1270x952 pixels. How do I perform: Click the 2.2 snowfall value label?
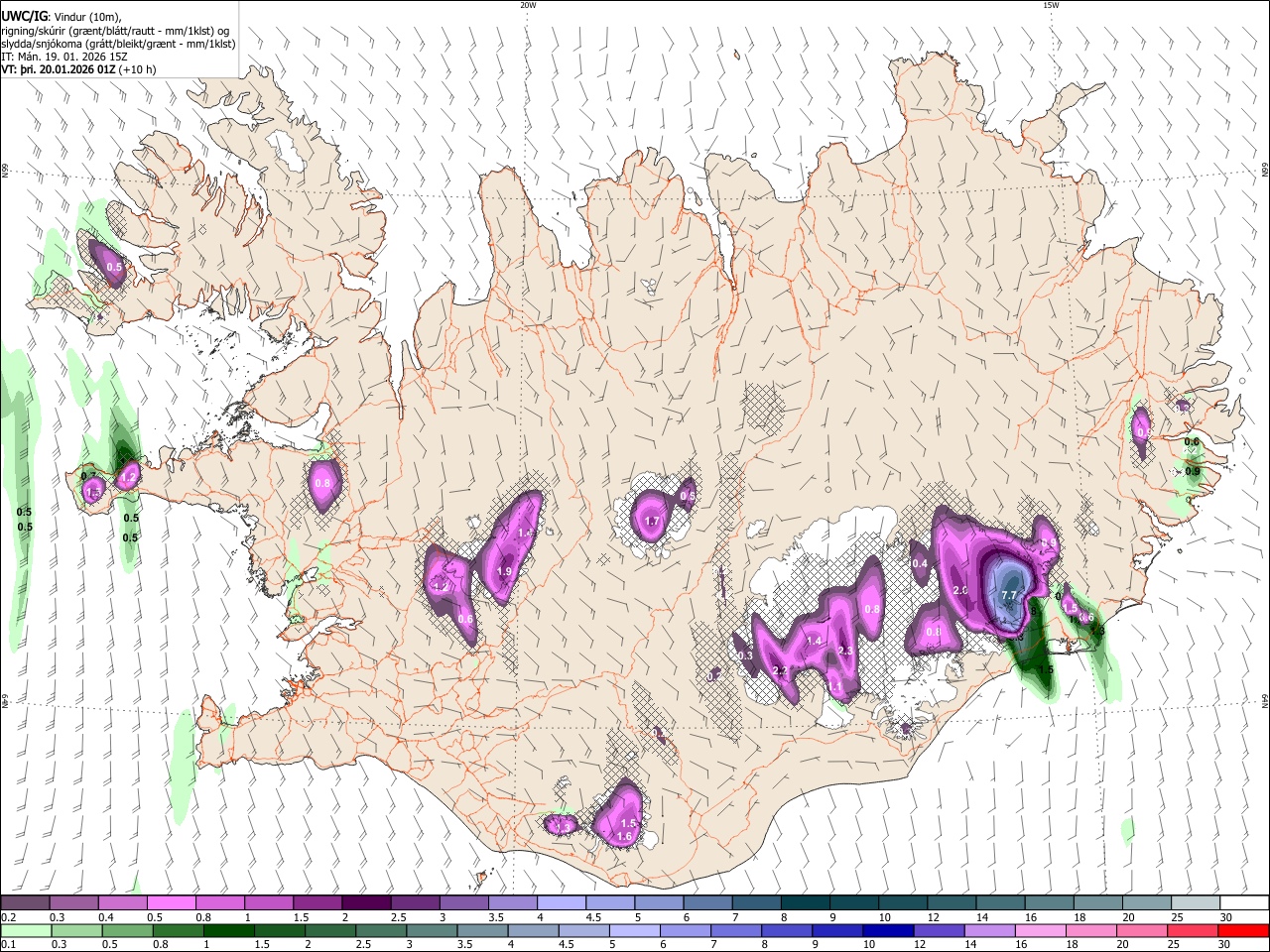pos(780,671)
